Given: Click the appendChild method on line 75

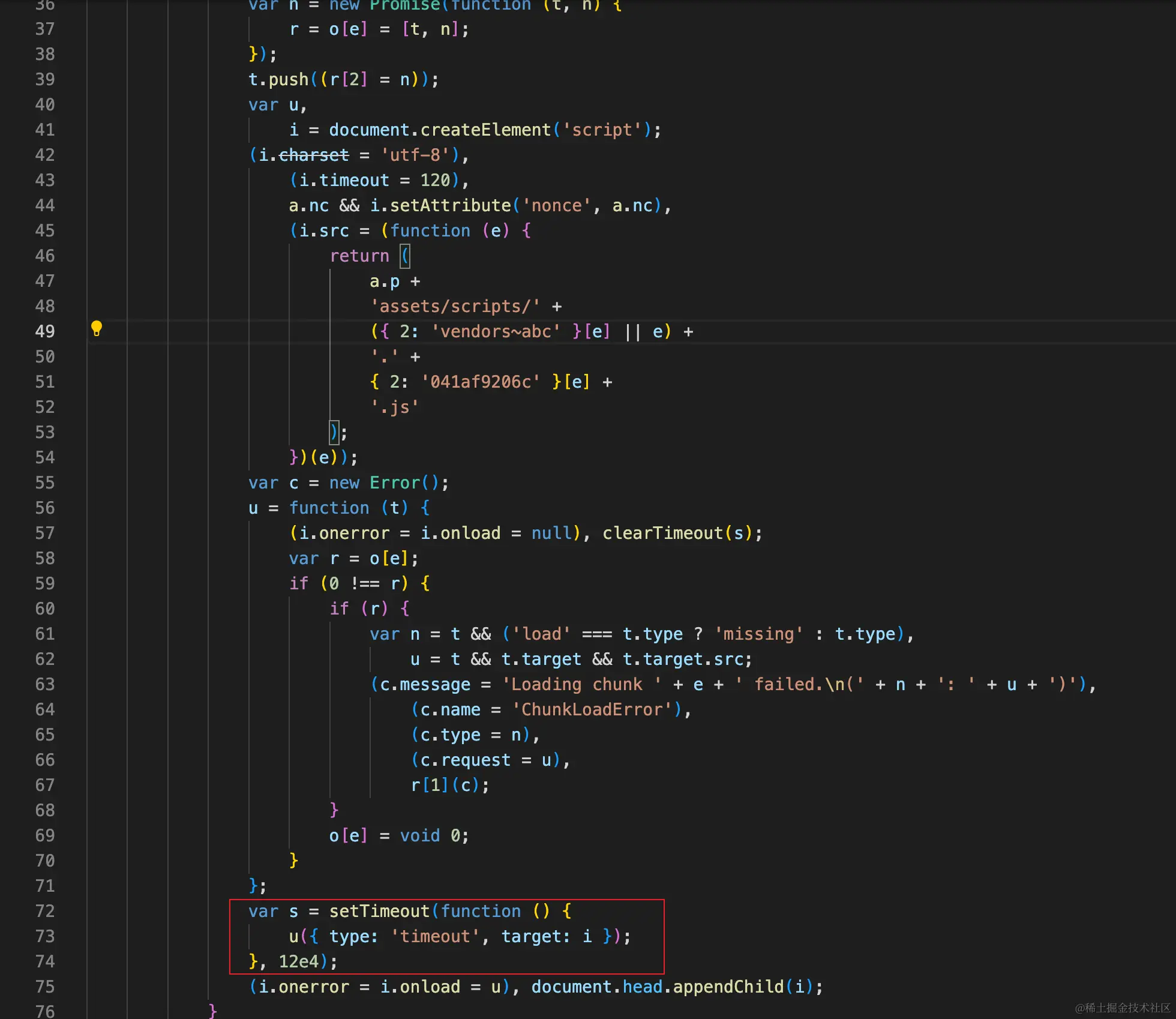Looking at the screenshot, I should 728,987.
